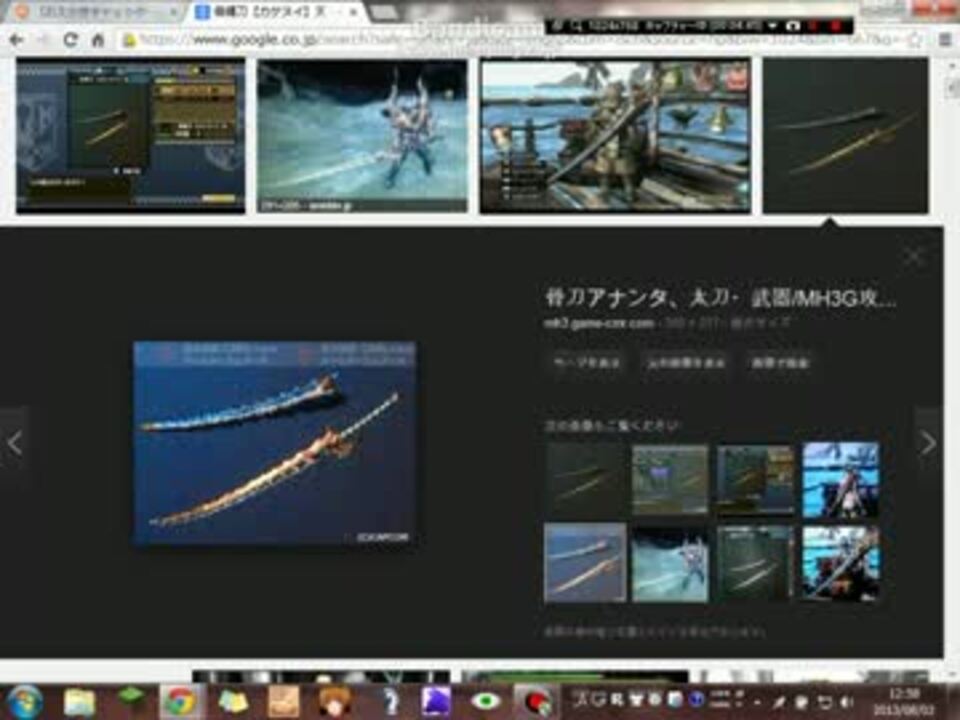Open Google Chrome taskbar icon

(180, 702)
